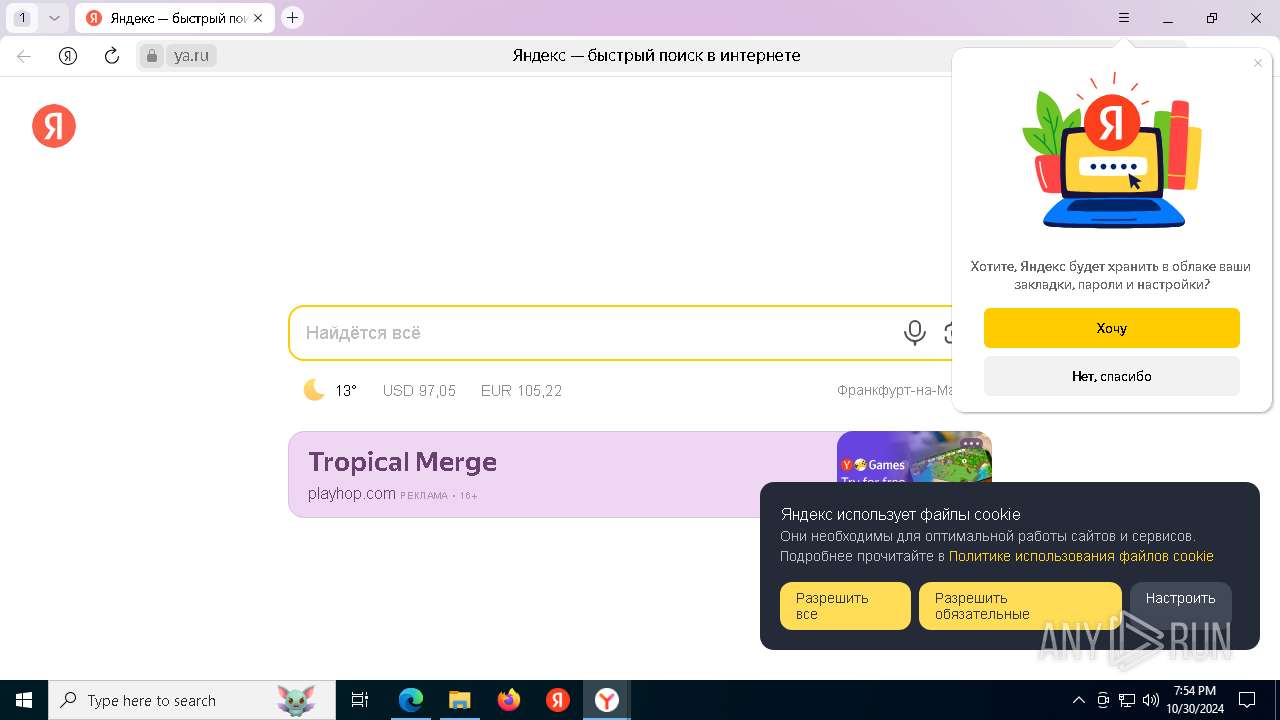
Task: Launch Microsoft Edge from the taskbar
Action: [x=411, y=700]
